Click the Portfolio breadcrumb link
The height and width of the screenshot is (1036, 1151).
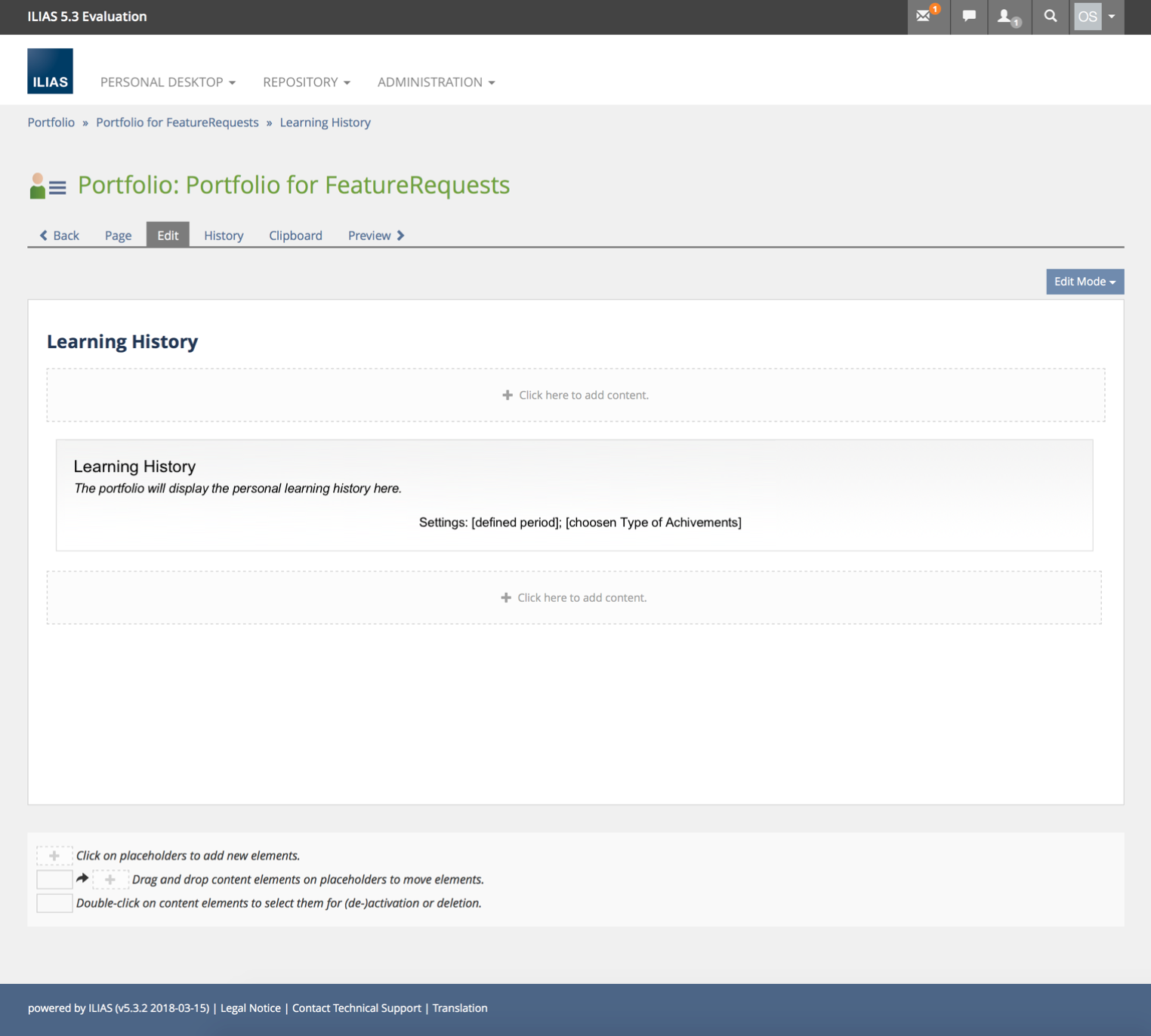[x=51, y=122]
